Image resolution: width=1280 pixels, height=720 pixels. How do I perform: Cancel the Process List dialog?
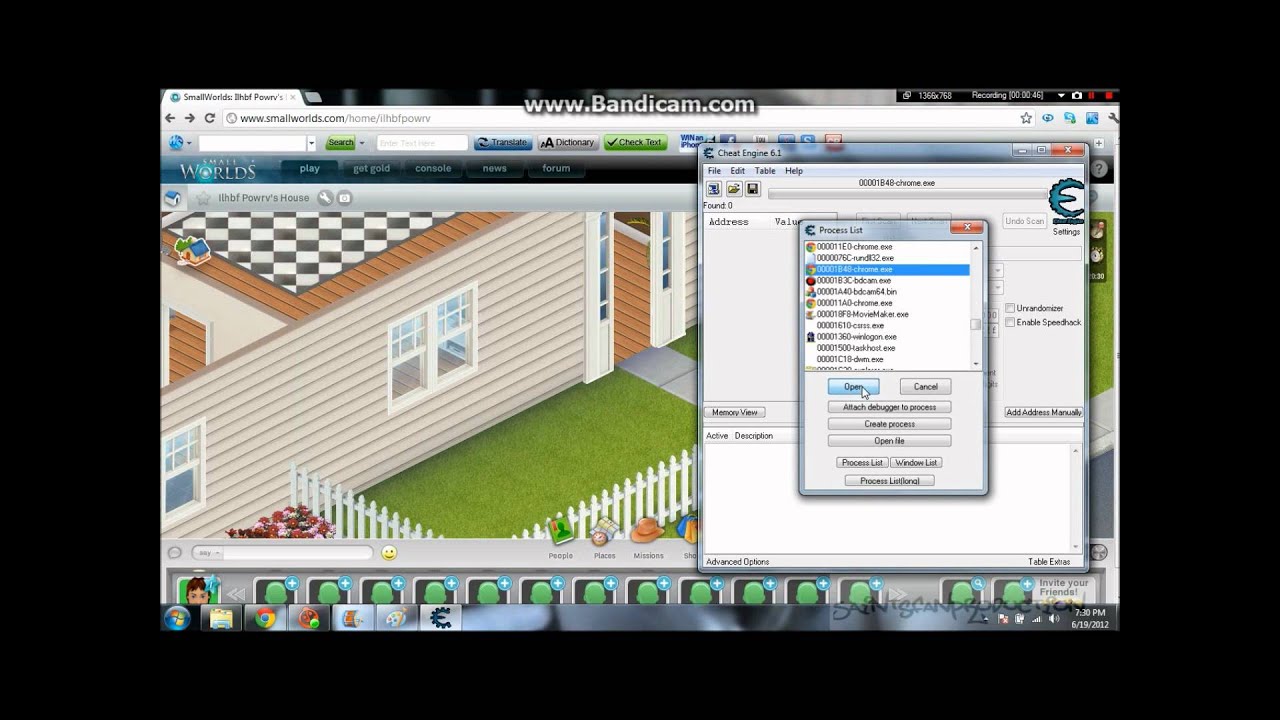click(x=925, y=387)
